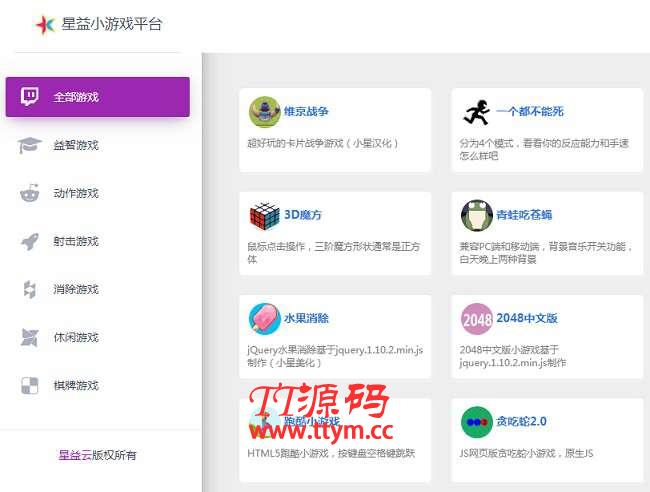650x492 pixels.
Task: Open the 2048中文版 game title
Action: 527,318
